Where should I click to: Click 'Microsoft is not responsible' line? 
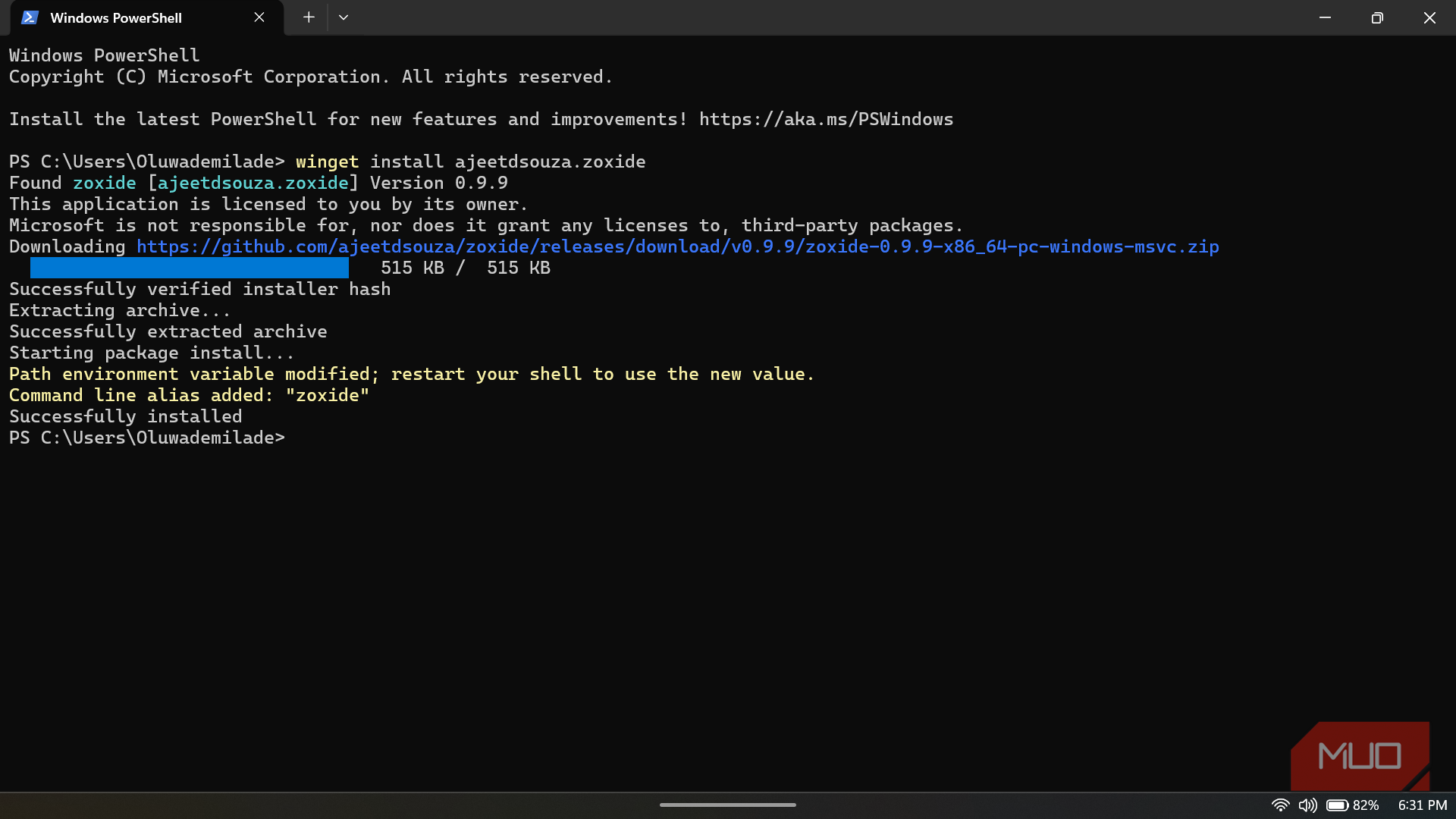486,225
